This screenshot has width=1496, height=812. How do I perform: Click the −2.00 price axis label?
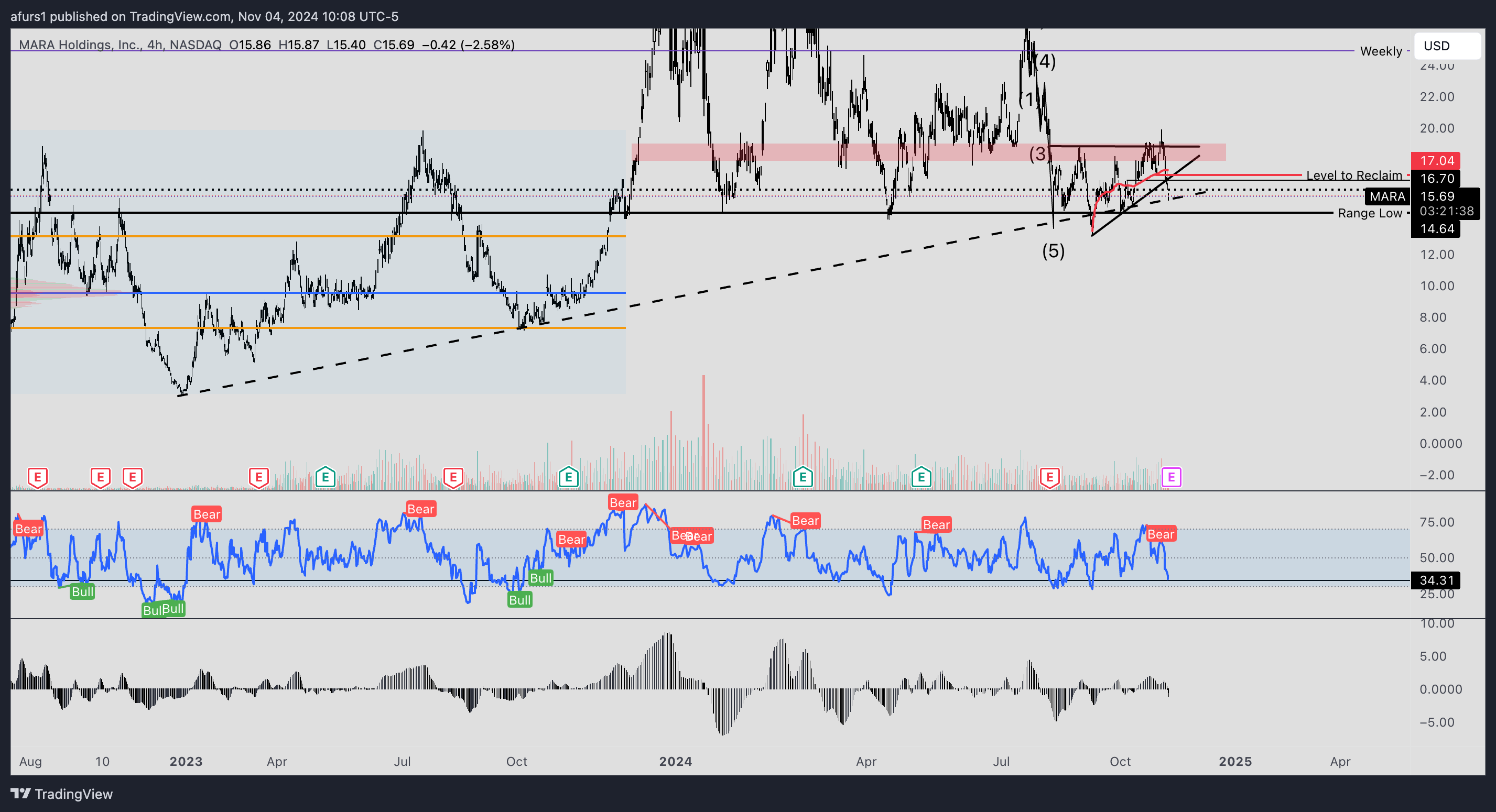pos(1437,475)
